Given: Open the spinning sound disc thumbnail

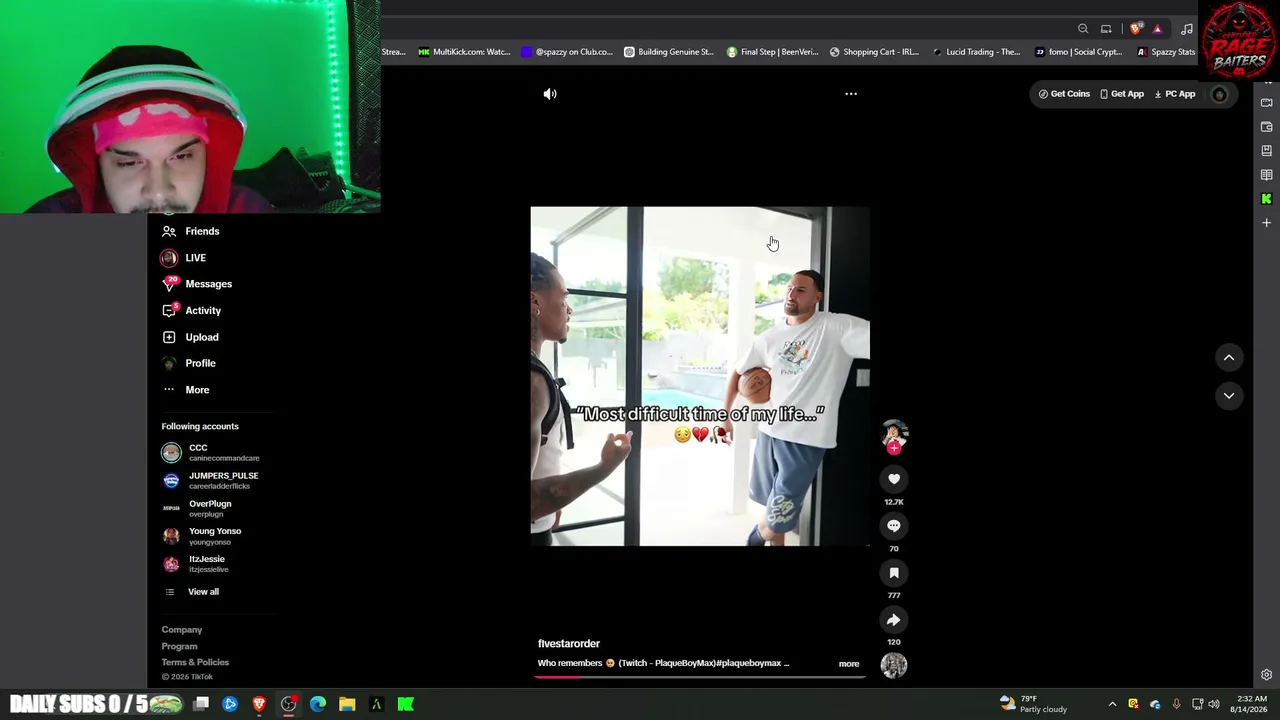Looking at the screenshot, I should (894, 665).
